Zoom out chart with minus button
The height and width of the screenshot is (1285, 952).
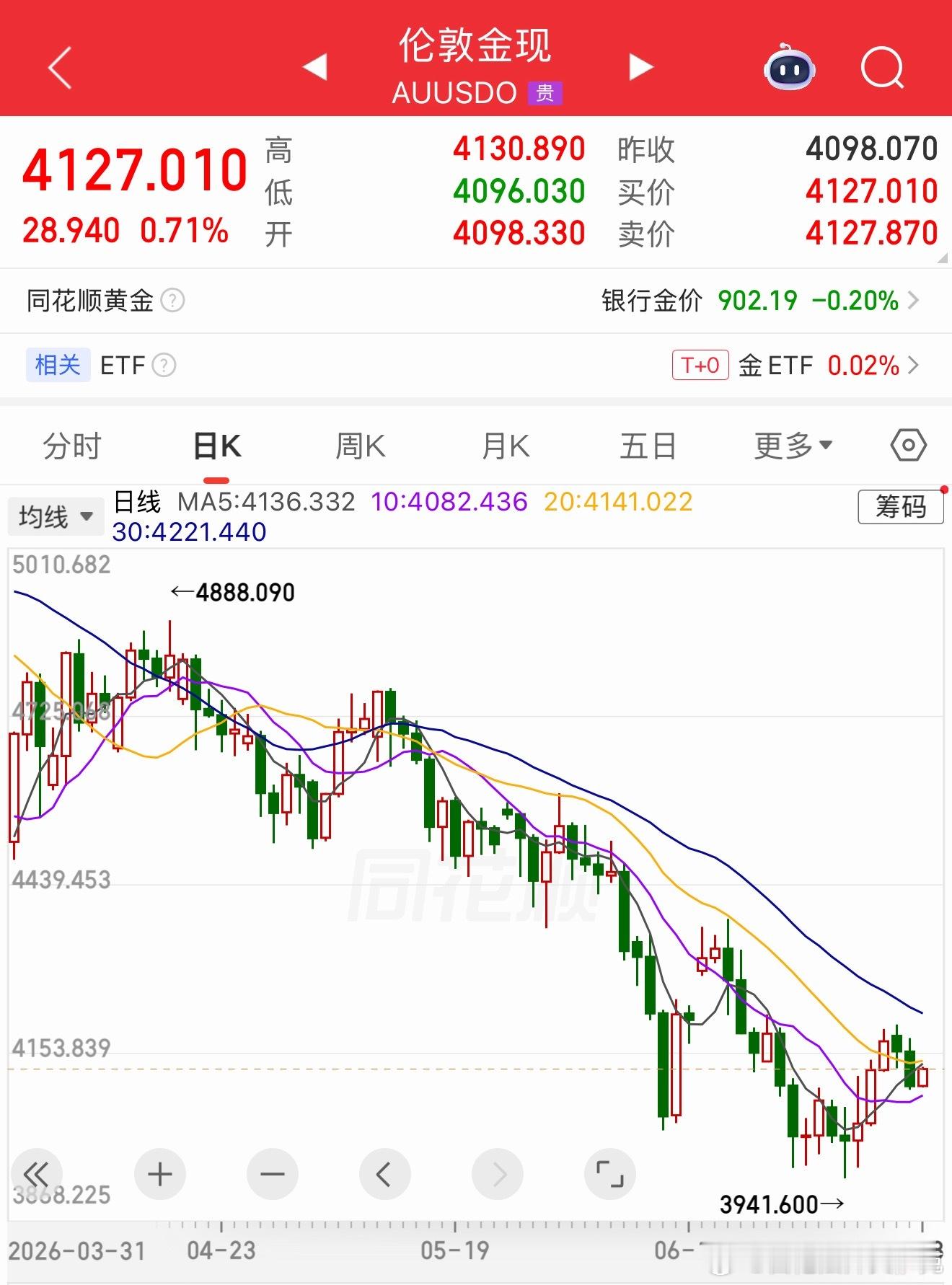272,1173
